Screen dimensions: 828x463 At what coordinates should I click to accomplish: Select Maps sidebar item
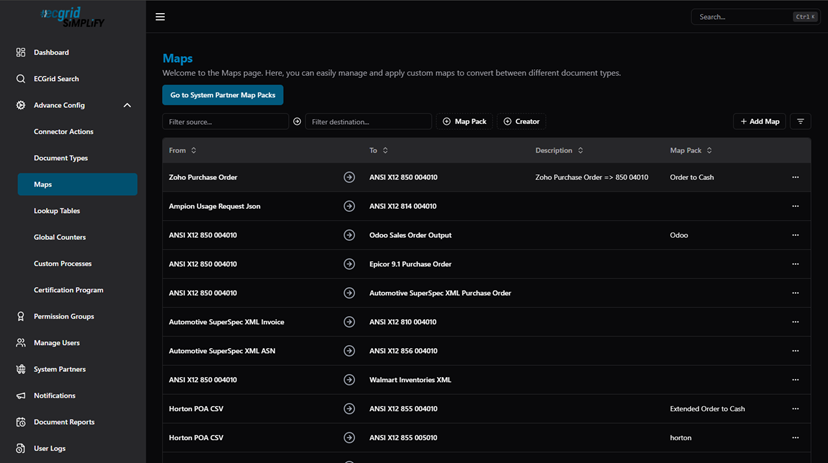click(77, 184)
